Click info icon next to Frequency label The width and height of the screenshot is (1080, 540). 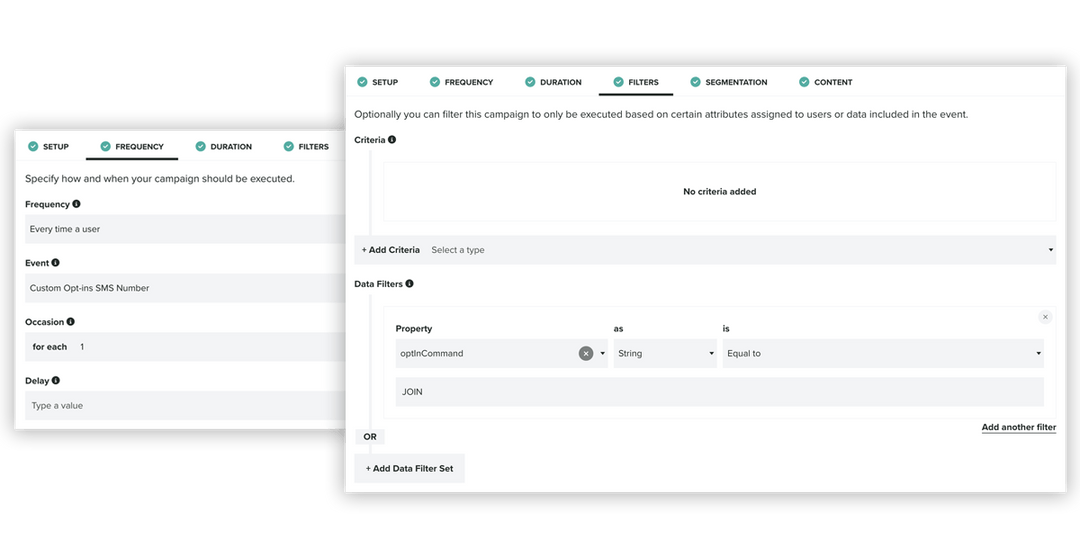77,204
